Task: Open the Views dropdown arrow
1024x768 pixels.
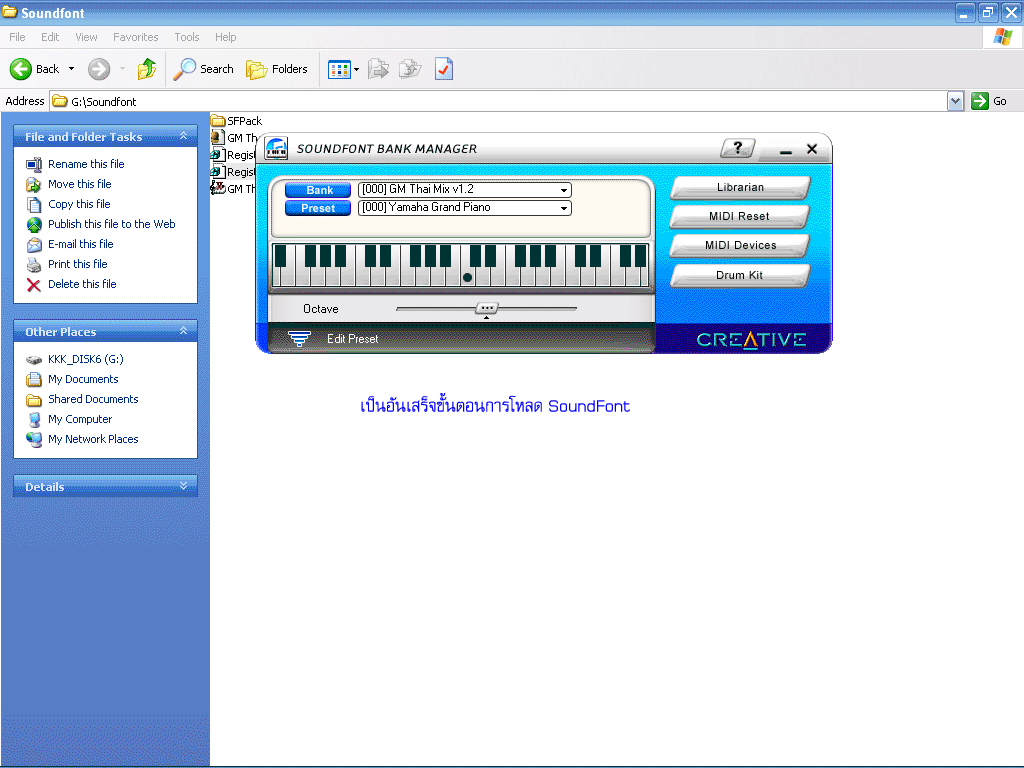Action: pos(357,69)
